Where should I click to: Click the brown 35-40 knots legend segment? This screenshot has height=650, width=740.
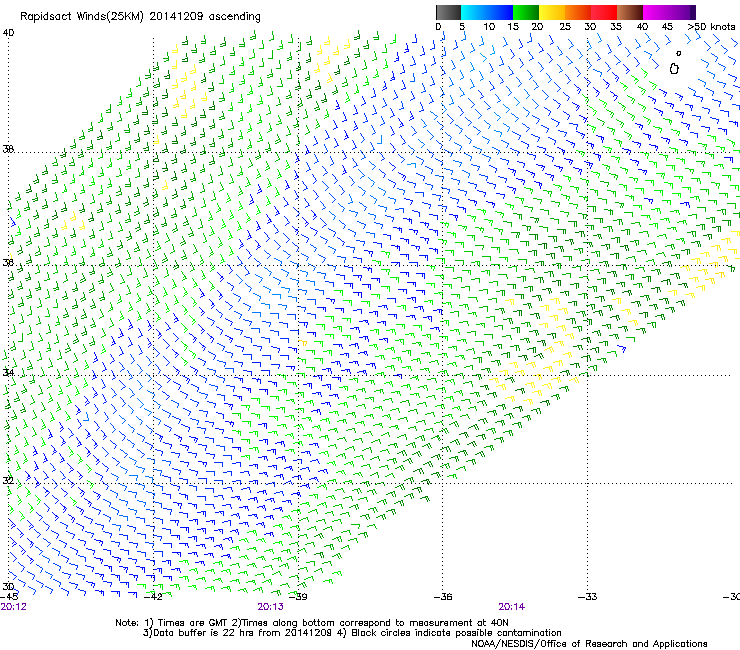(630, 12)
